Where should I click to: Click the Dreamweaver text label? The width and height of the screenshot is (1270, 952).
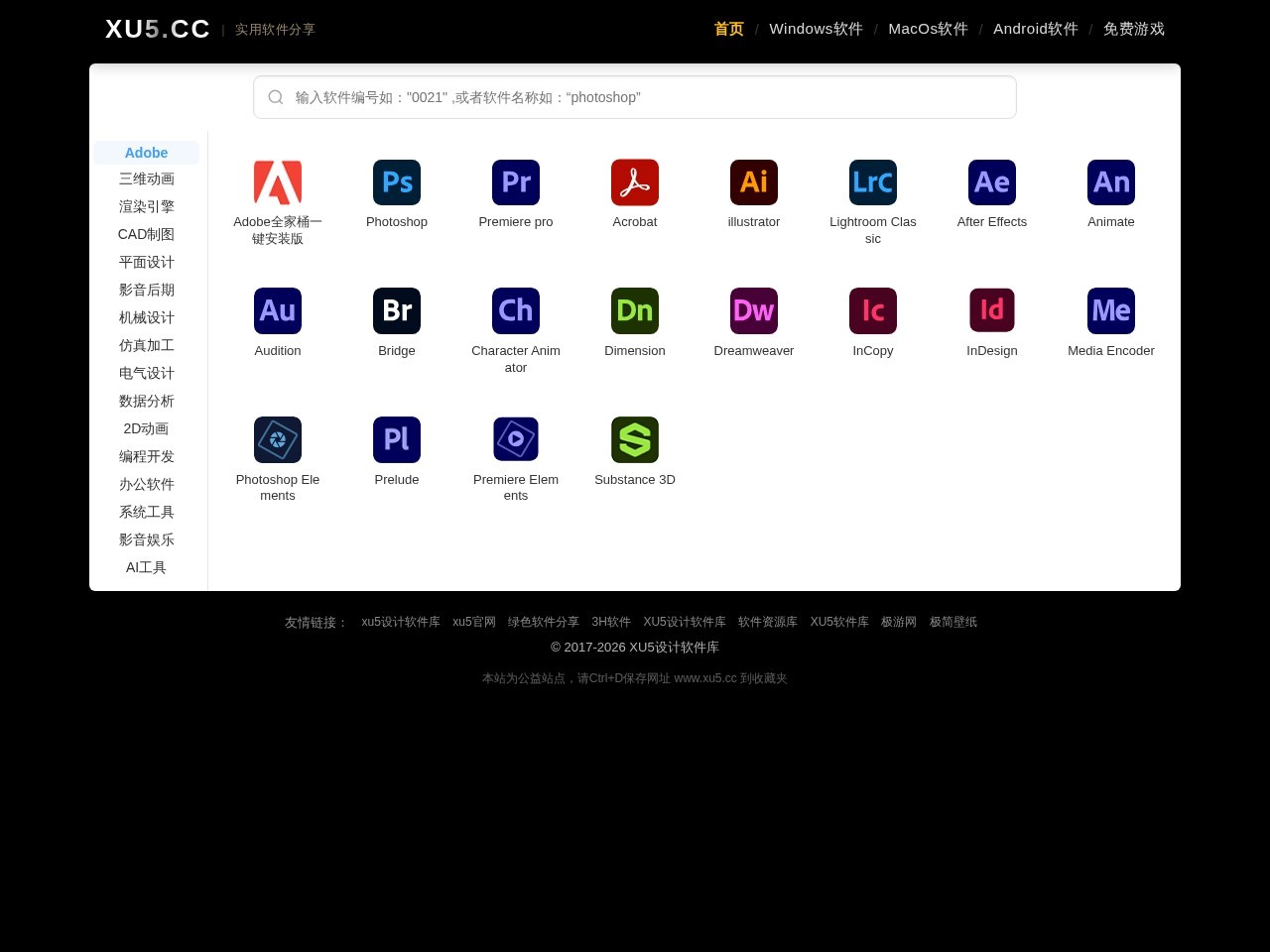coord(754,351)
